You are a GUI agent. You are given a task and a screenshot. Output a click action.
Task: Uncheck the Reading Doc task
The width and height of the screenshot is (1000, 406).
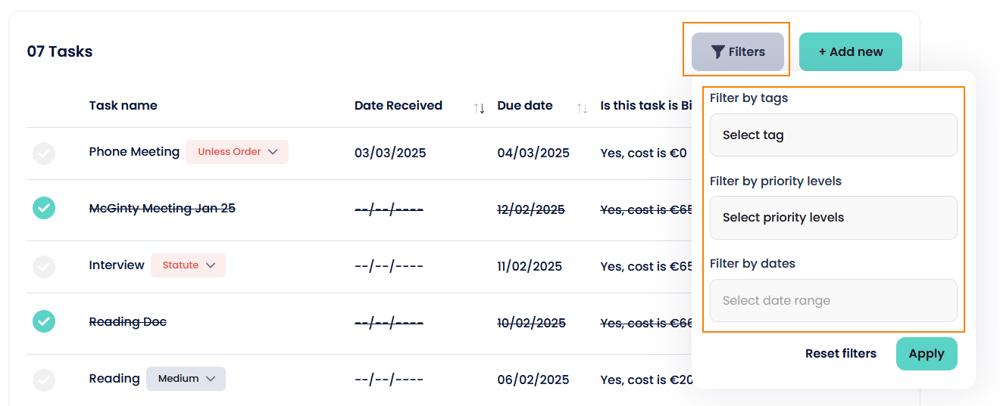tap(43, 321)
